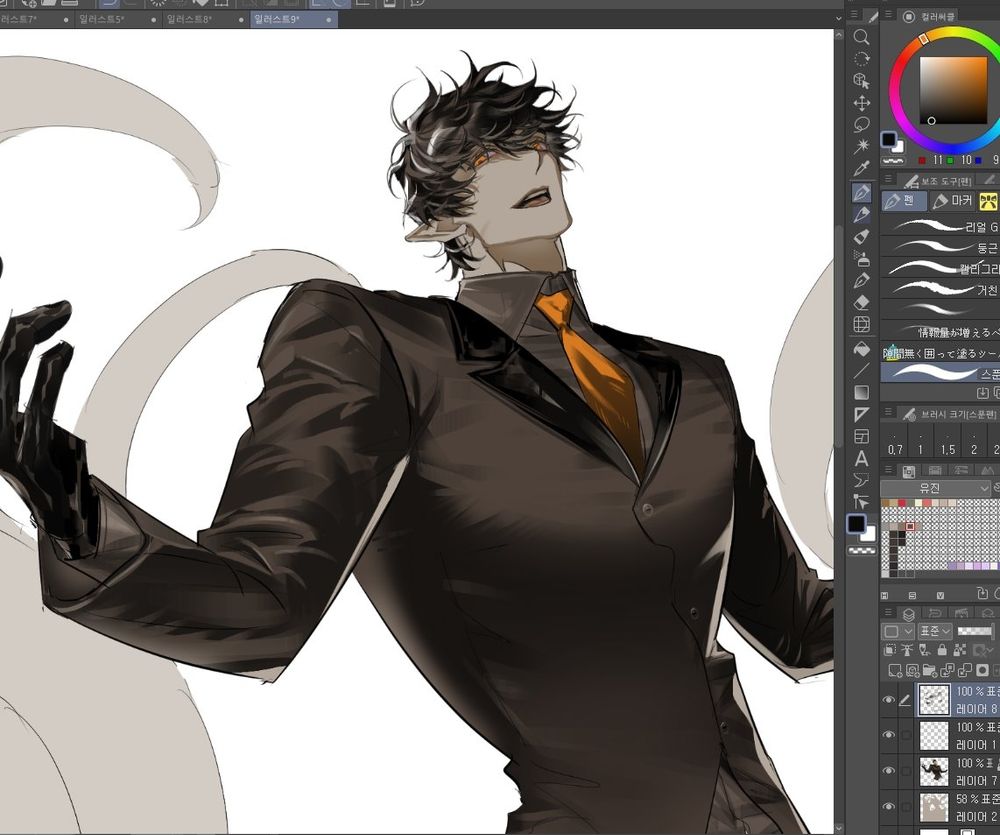Screen dimensions: 1000x835
Task: Choose brush size 1.5 preset
Action: pos(948,441)
